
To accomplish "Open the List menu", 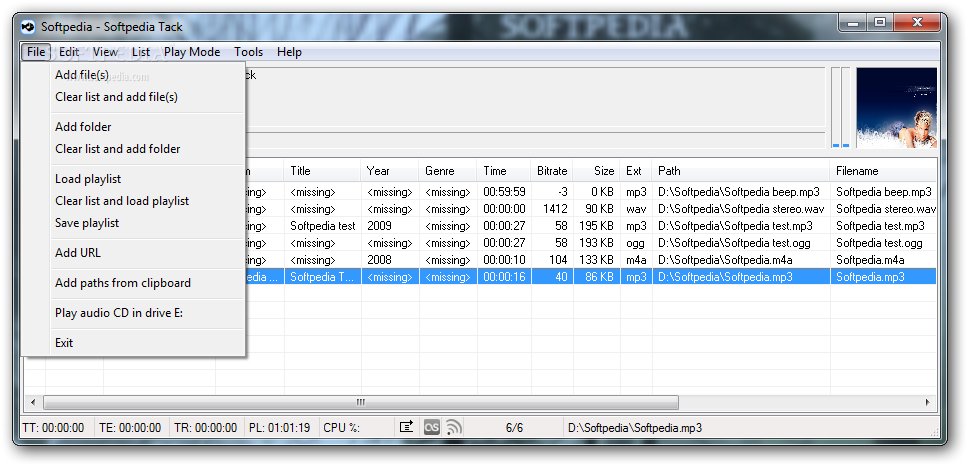I will (141, 52).
